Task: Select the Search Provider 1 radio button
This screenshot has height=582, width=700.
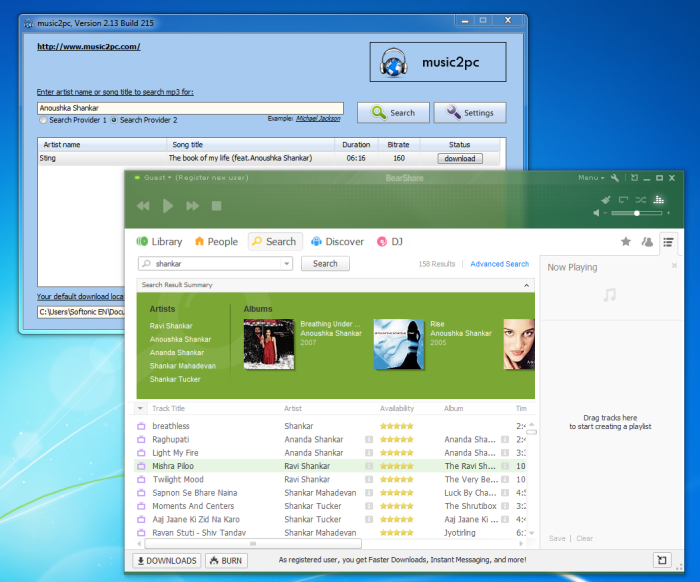Action: point(43,120)
